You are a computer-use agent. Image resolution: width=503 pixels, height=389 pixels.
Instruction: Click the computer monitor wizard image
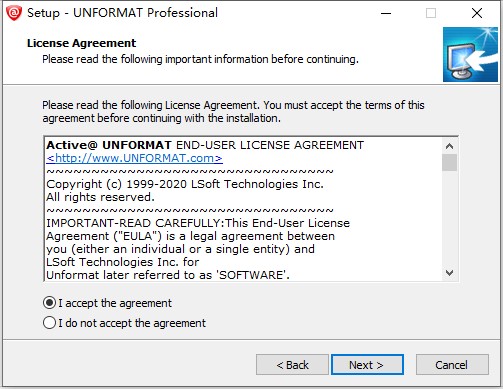470,55
